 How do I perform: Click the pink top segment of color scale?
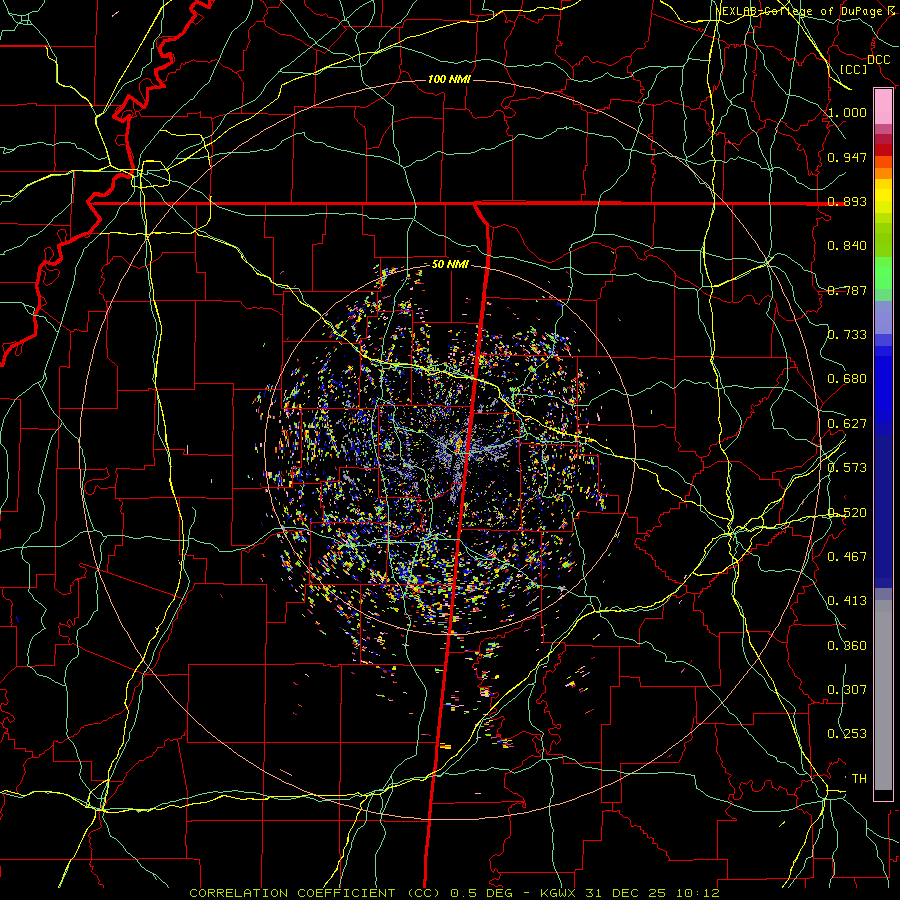[883, 107]
